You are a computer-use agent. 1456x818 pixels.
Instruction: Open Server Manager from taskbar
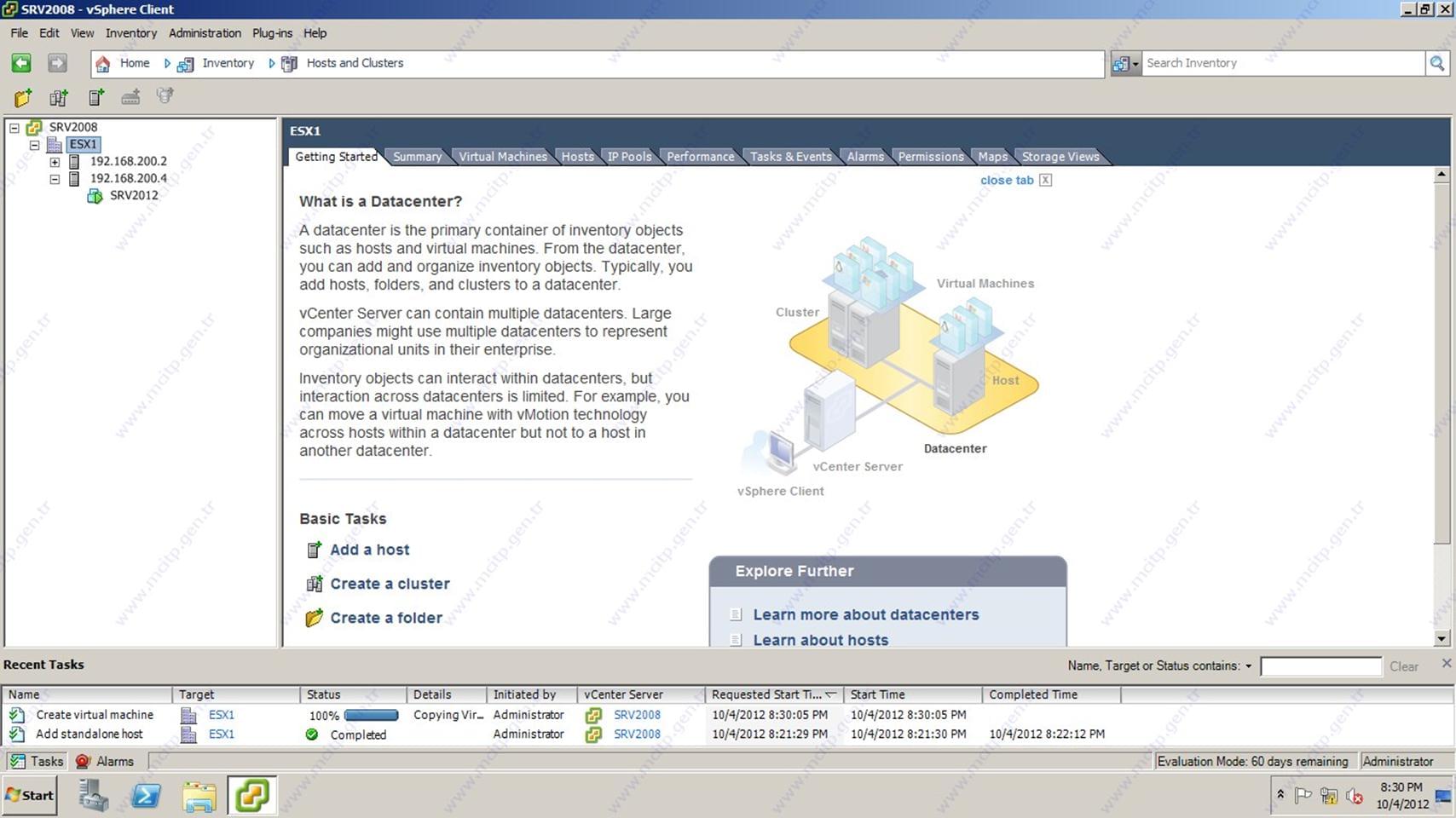click(93, 796)
